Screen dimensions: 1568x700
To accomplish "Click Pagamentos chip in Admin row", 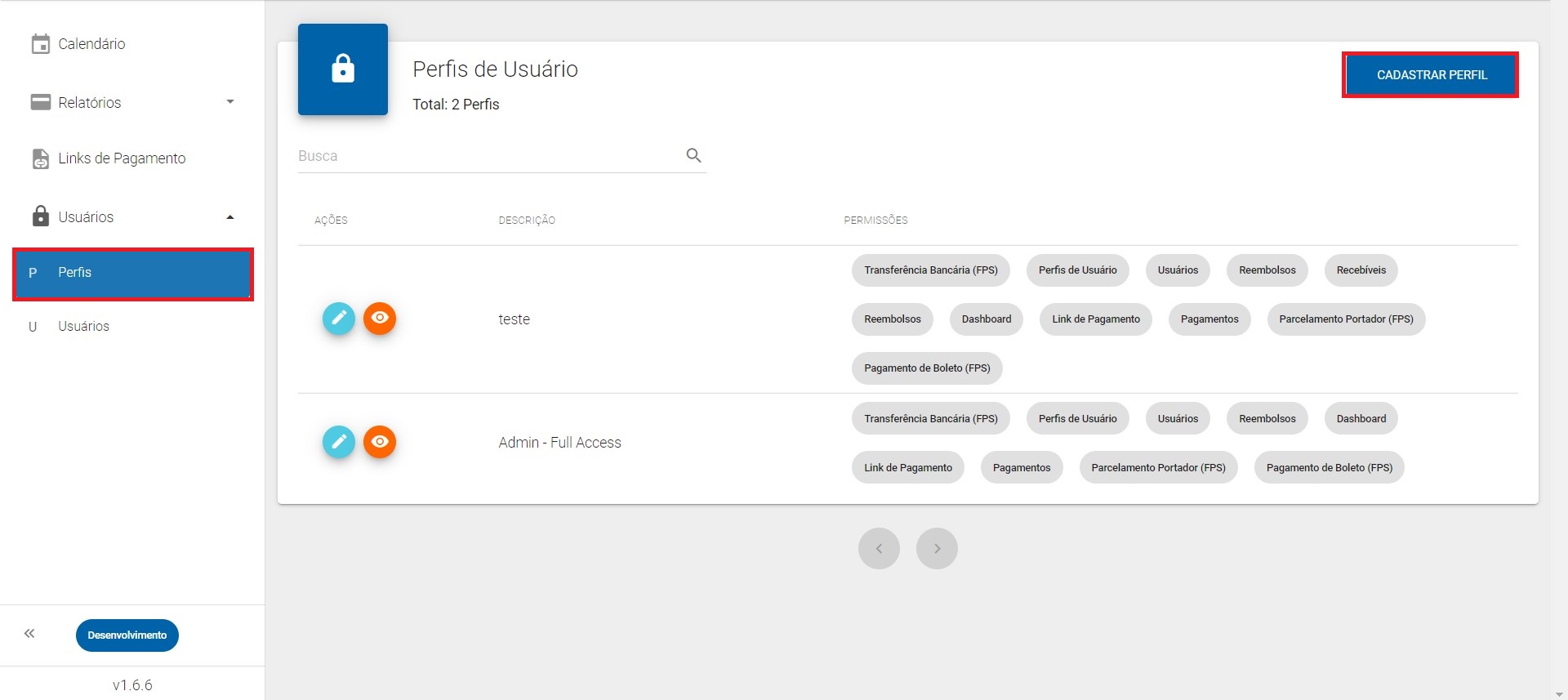I will click(1022, 468).
